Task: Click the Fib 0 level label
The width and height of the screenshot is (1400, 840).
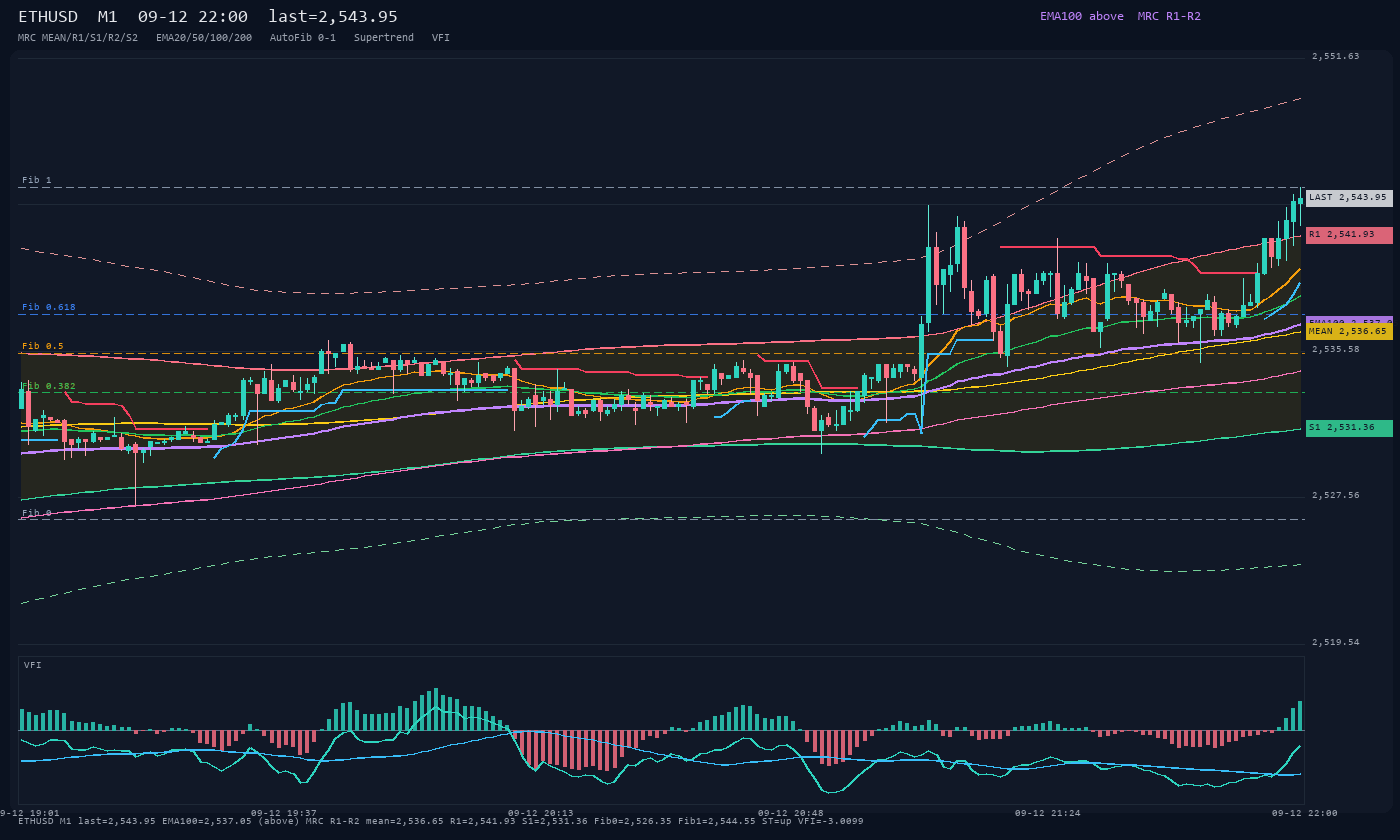Action: click(x=37, y=513)
